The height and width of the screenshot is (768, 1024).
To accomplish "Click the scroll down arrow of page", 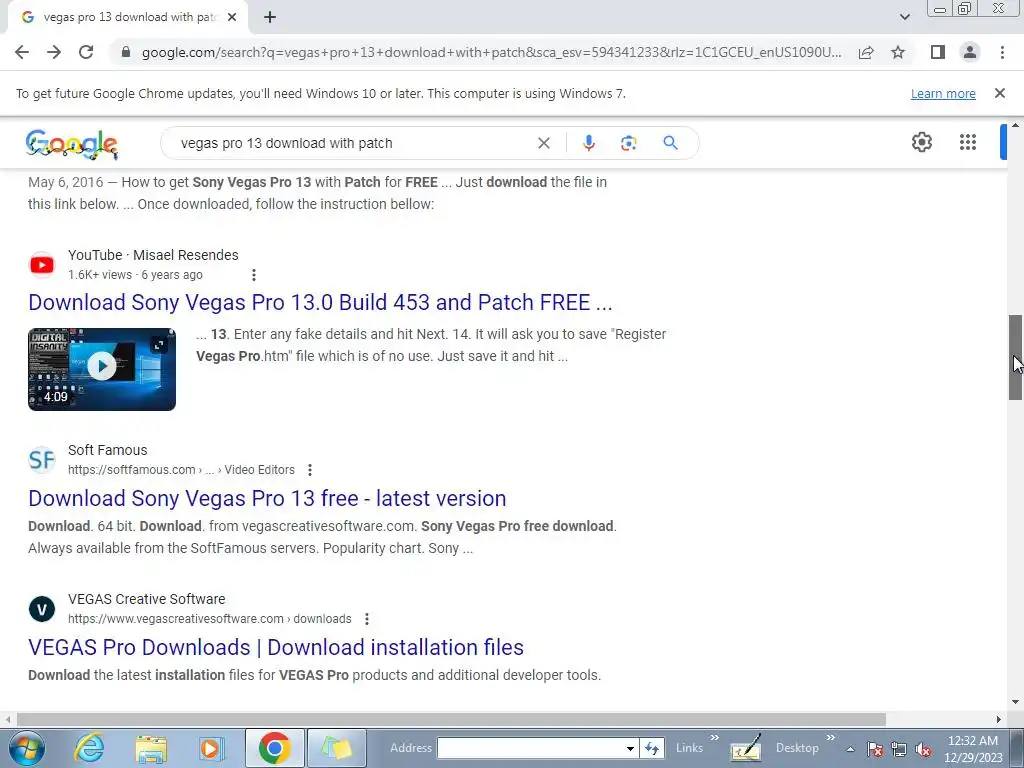I will [1015, 703].
